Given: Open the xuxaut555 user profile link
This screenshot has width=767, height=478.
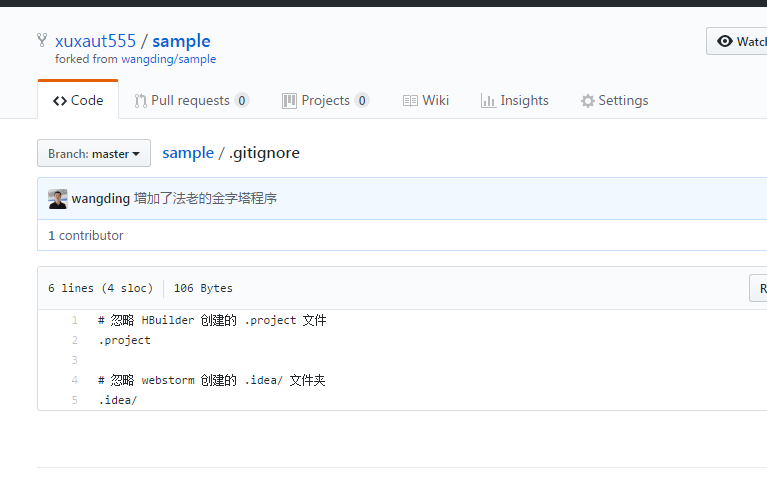Looking at the screenshot, I should [x=95, y=41].
